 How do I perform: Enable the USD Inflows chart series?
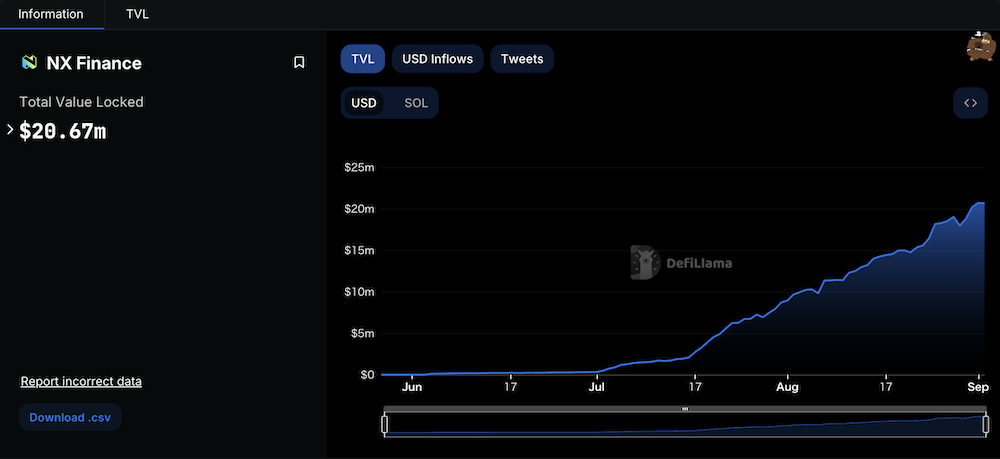438,59
